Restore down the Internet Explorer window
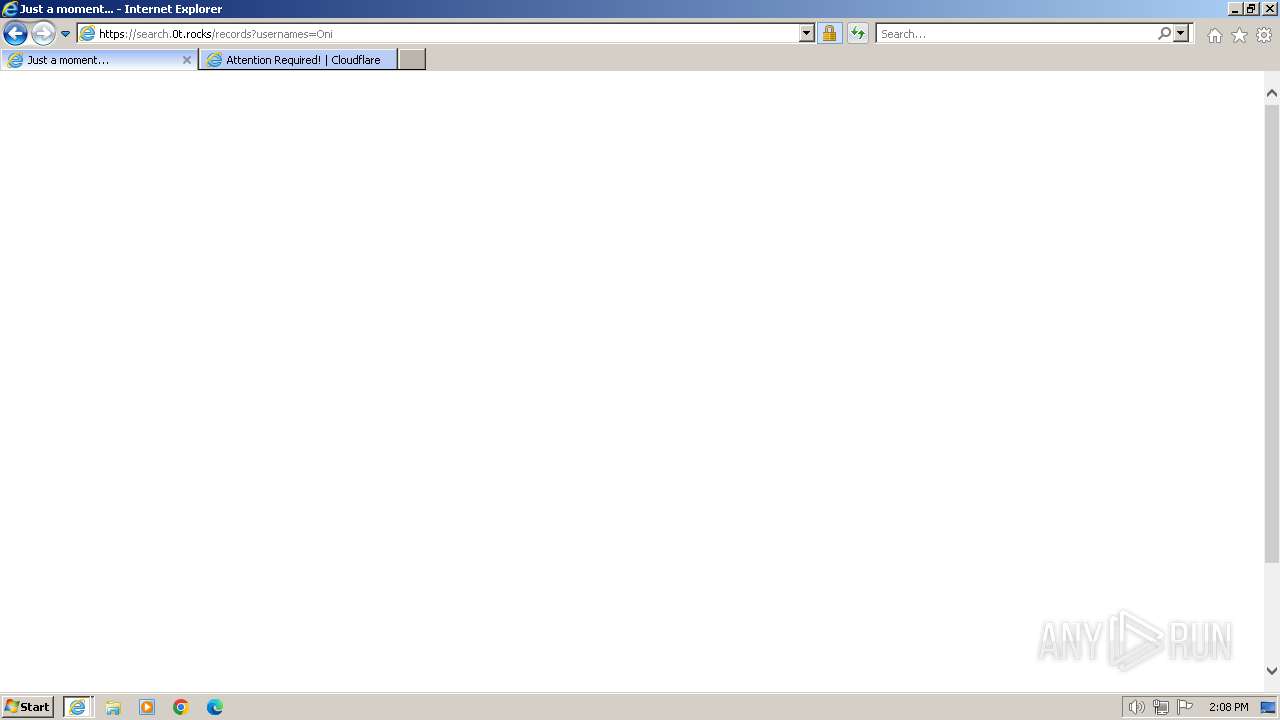This screenshot has width=1280, height=720. coord(1251,8)
